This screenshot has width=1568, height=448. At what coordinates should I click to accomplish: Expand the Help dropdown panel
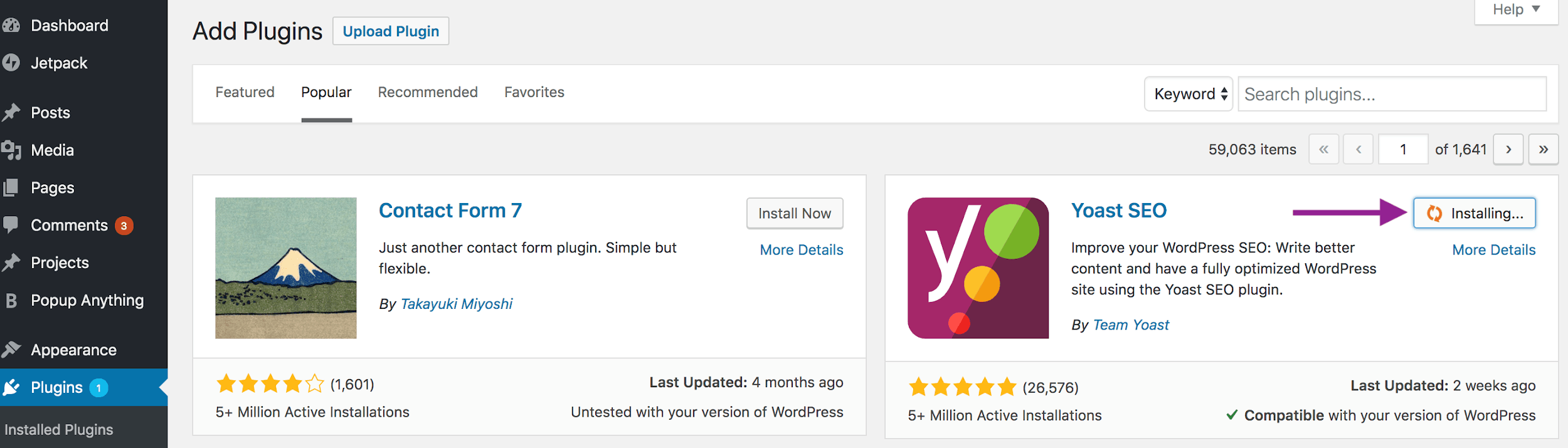(x=1516, y=9)
